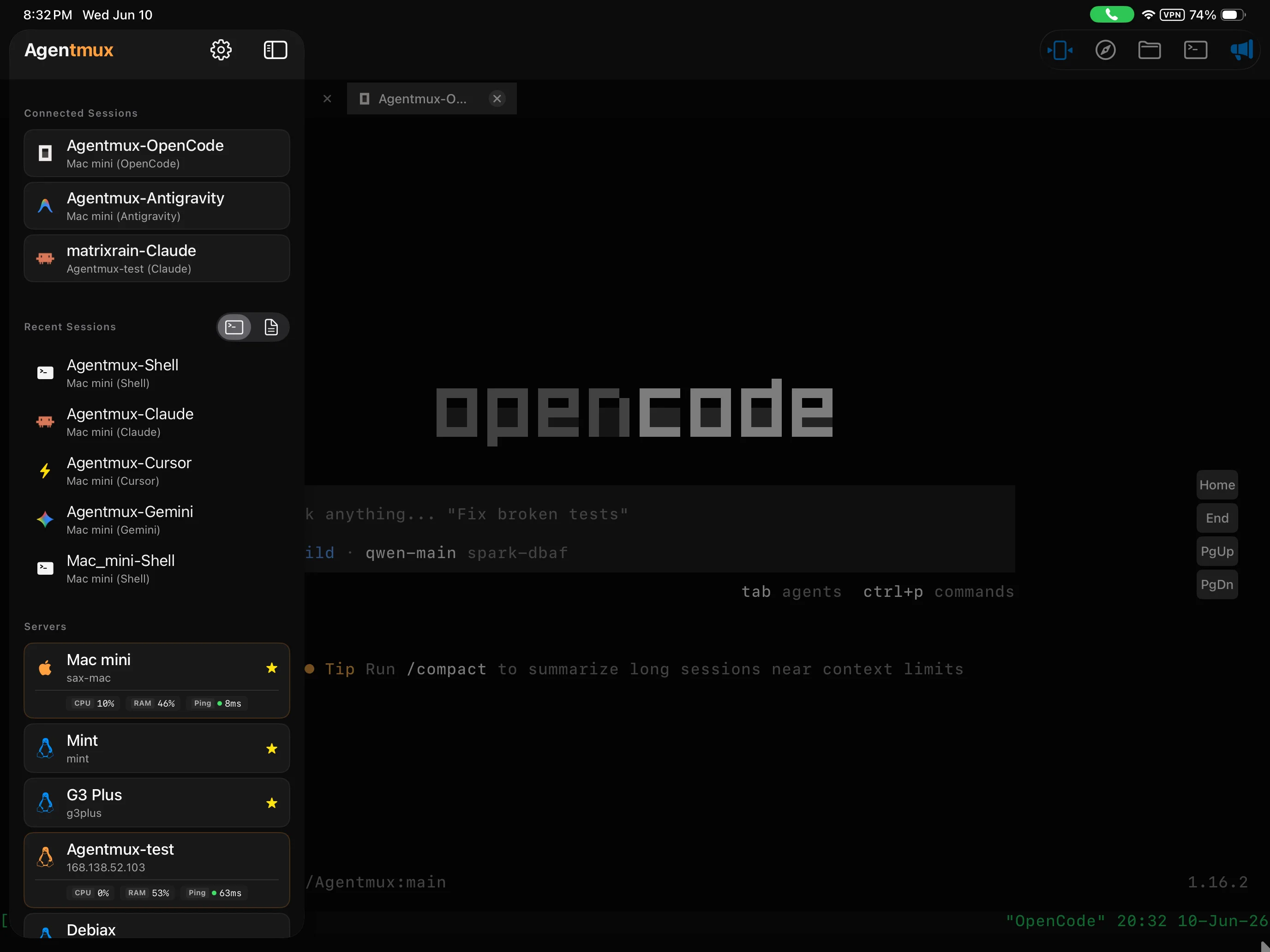
Task: Click the Agentmux app title logo
Action: 69,50
